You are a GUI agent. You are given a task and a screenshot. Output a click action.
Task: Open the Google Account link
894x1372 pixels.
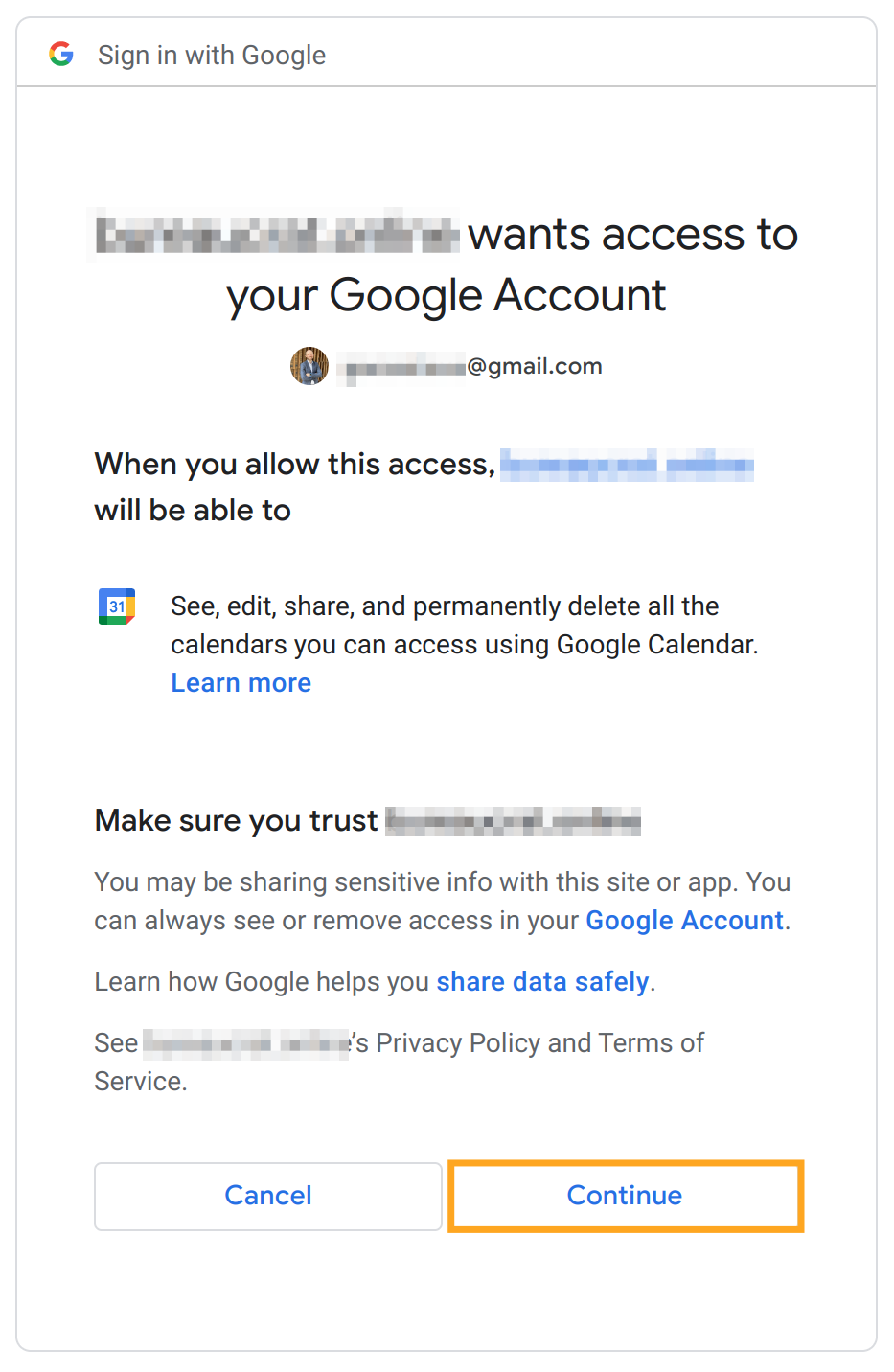pos(684,921)
